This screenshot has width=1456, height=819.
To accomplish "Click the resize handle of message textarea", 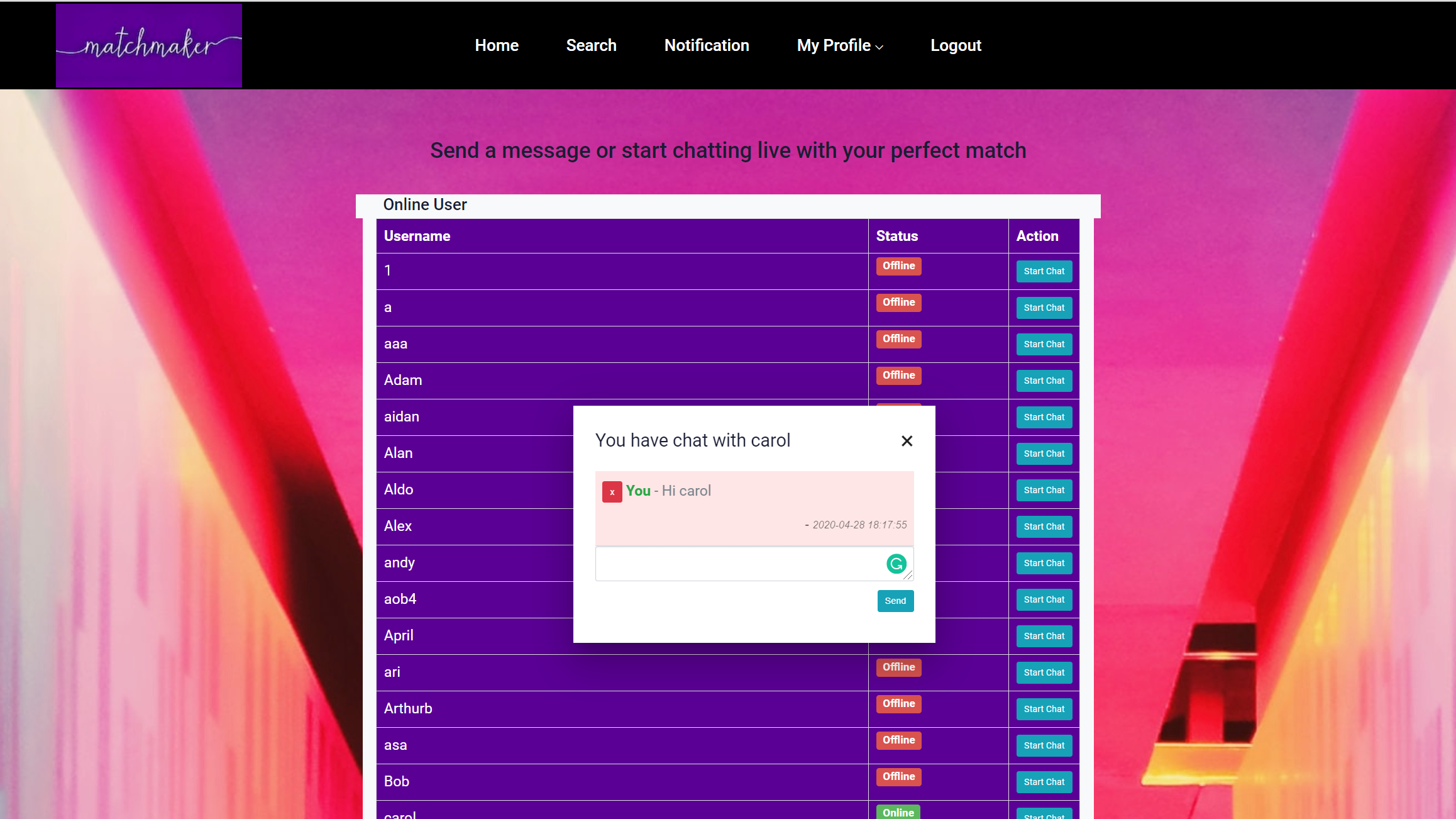I will tap(908, 576).
